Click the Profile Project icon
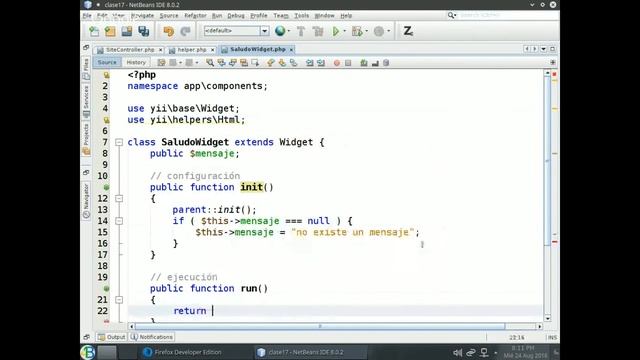The height and width of the screenshot is (360, 640). coord(379,31)
